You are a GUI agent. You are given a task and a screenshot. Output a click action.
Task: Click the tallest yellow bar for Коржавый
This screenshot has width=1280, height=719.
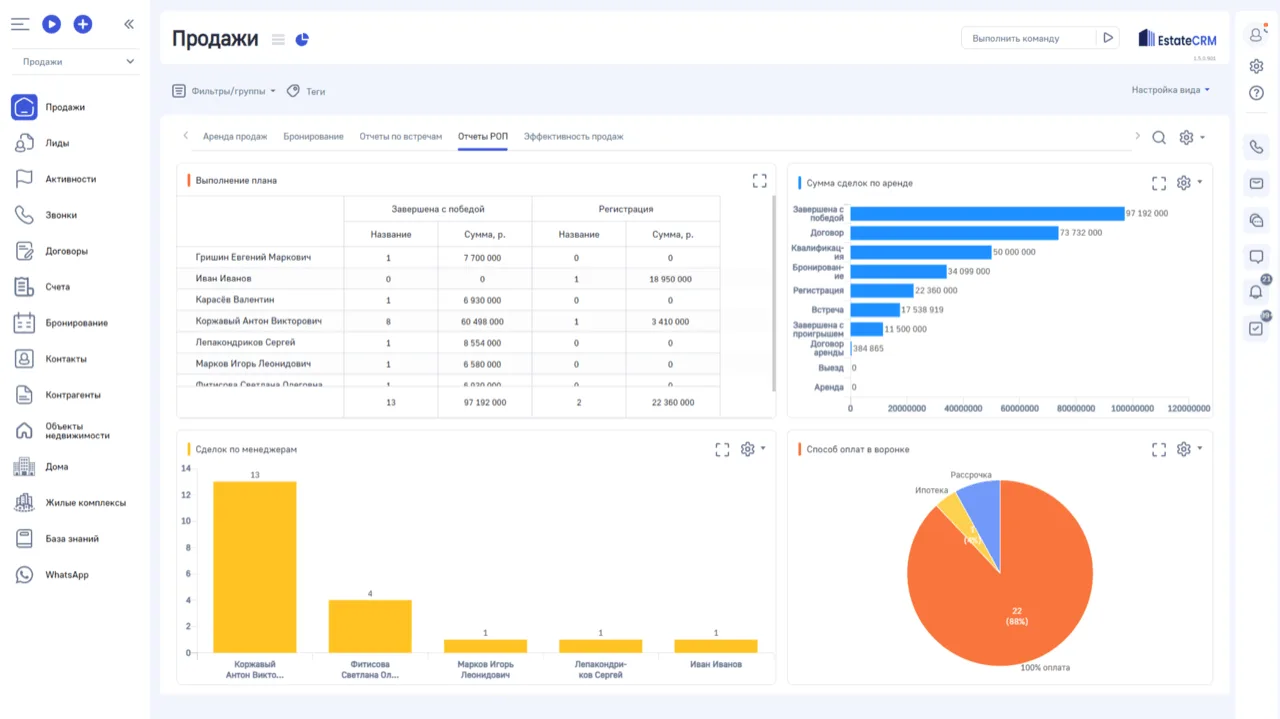(x=255, y=567)
